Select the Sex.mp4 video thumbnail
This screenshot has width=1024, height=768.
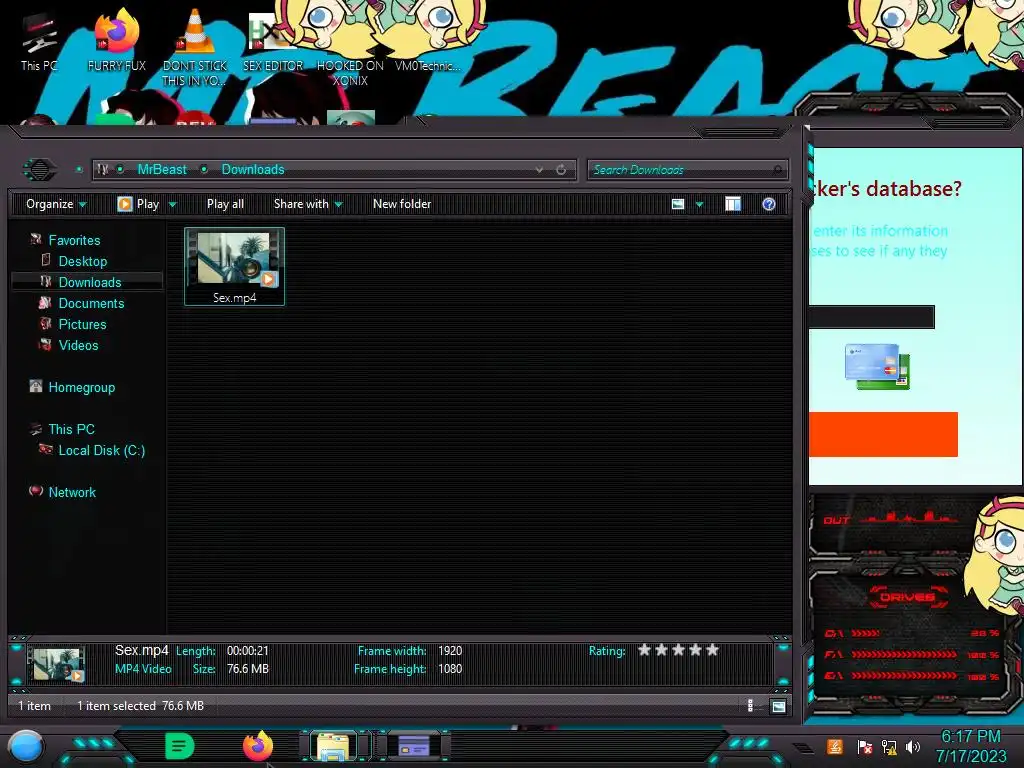coord(234,266)
